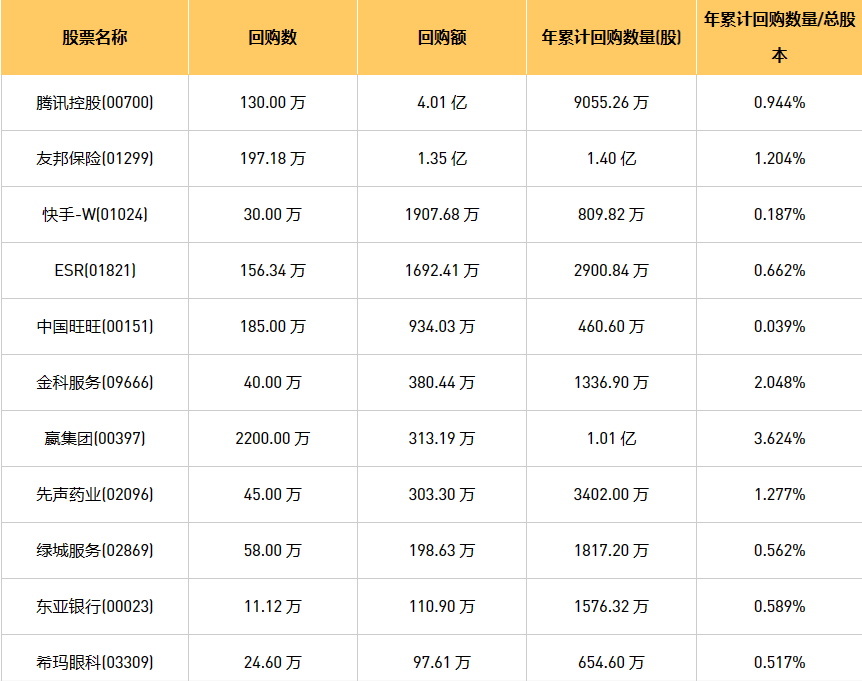Click the 年累计回购数量(股) column header

coord(611,38)
